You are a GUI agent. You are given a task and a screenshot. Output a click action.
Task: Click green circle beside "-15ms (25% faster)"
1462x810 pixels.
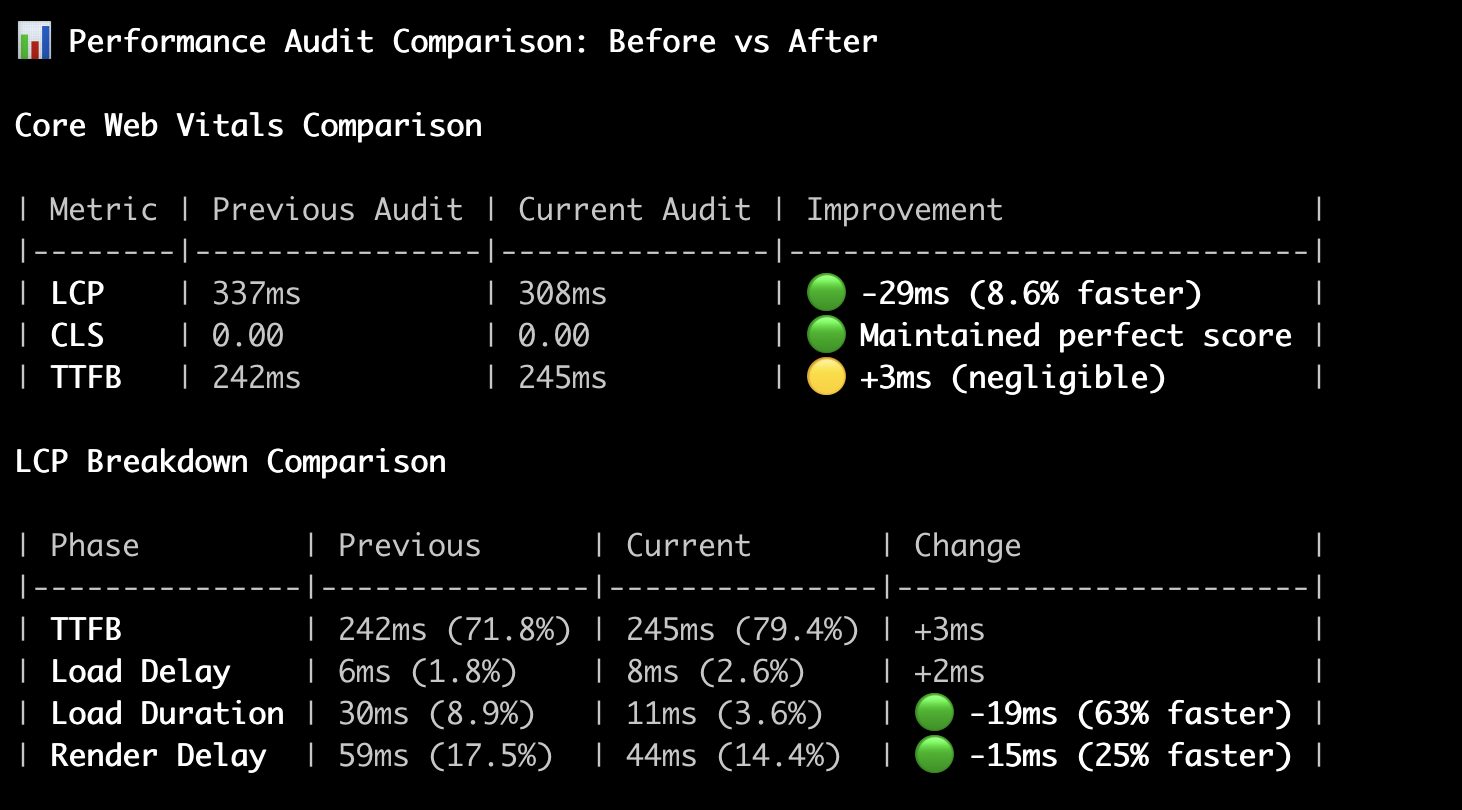click(x=934, y=755)
